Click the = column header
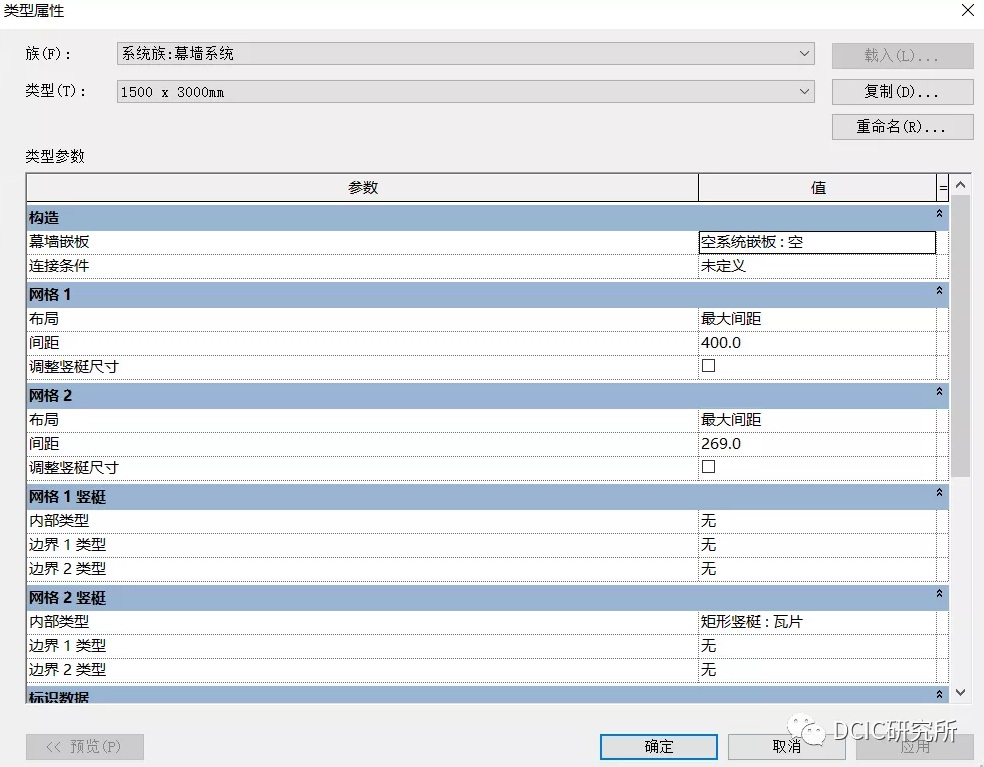Viewport: 984px width, 767px height. 943,188
